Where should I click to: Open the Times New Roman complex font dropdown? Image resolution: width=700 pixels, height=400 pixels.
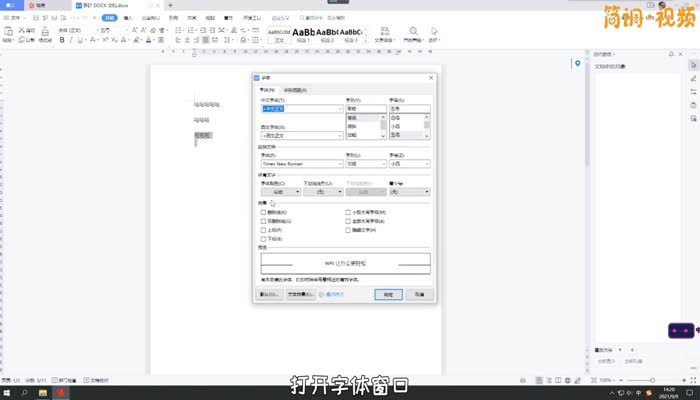(x=340, y=164)
